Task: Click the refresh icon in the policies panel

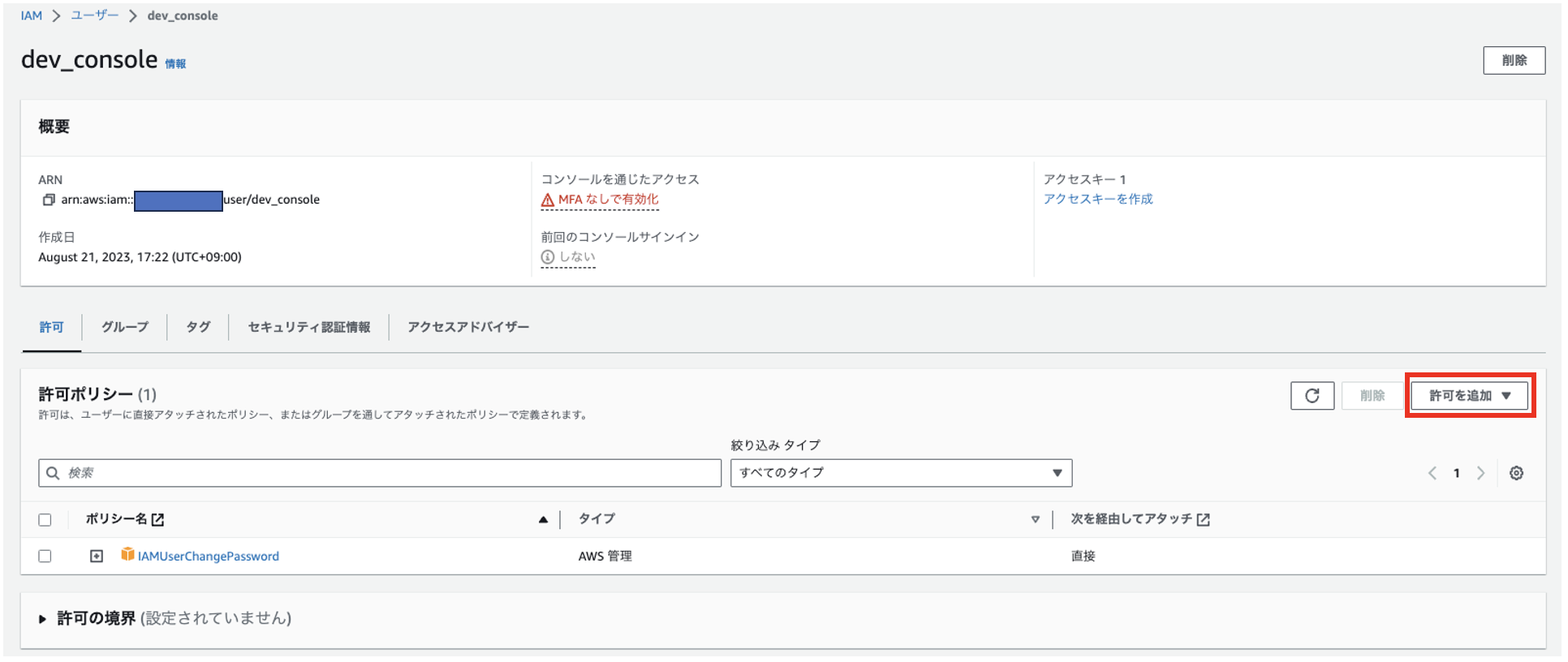Action: pyautogui.click(x=1312, y=396)
